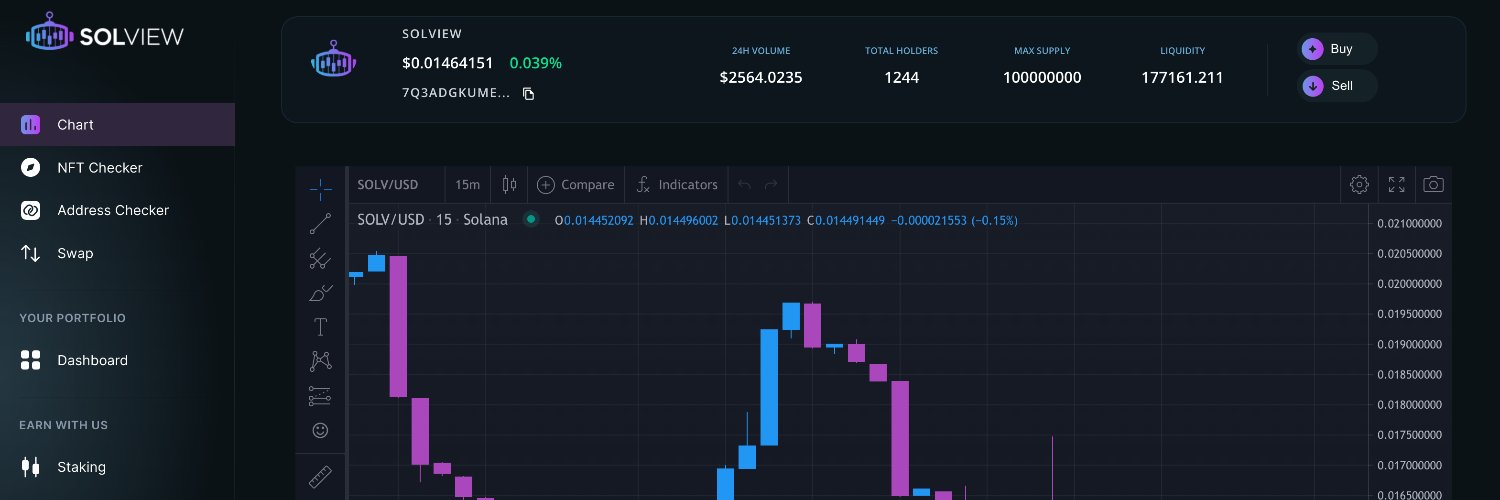Click the liquidity value 177161.211
1500x500 pixels.
1182,77
